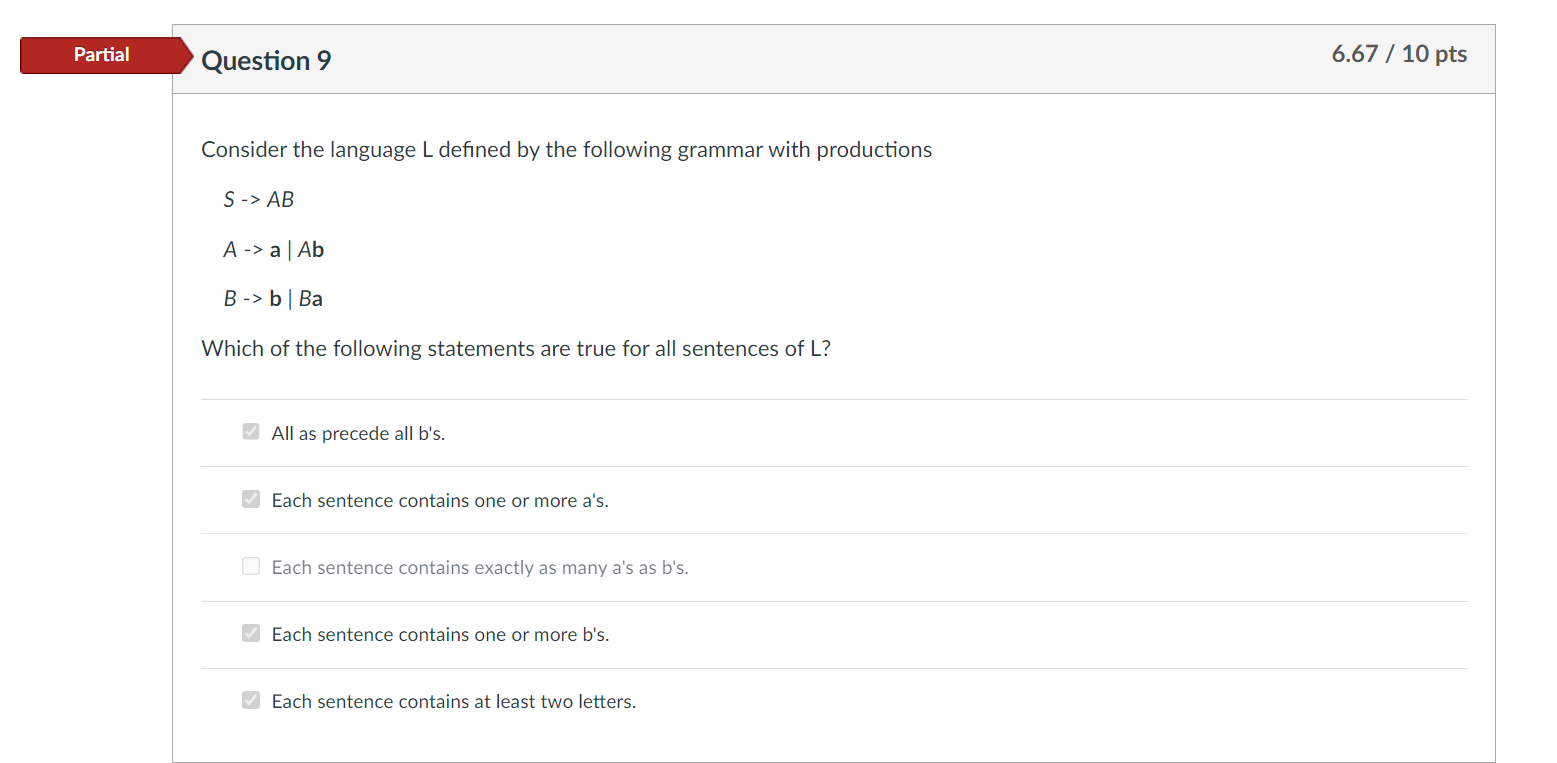Screen dimensions: 1557x763
Task: Click the '6.67 / 10 pts' score
Action: pos(1398,54)
